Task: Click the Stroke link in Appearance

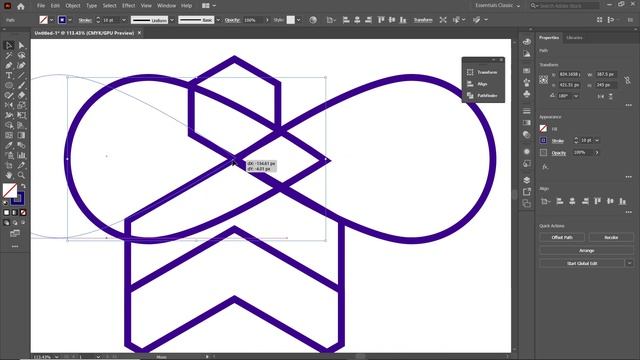Action: (x=558, y=141)
